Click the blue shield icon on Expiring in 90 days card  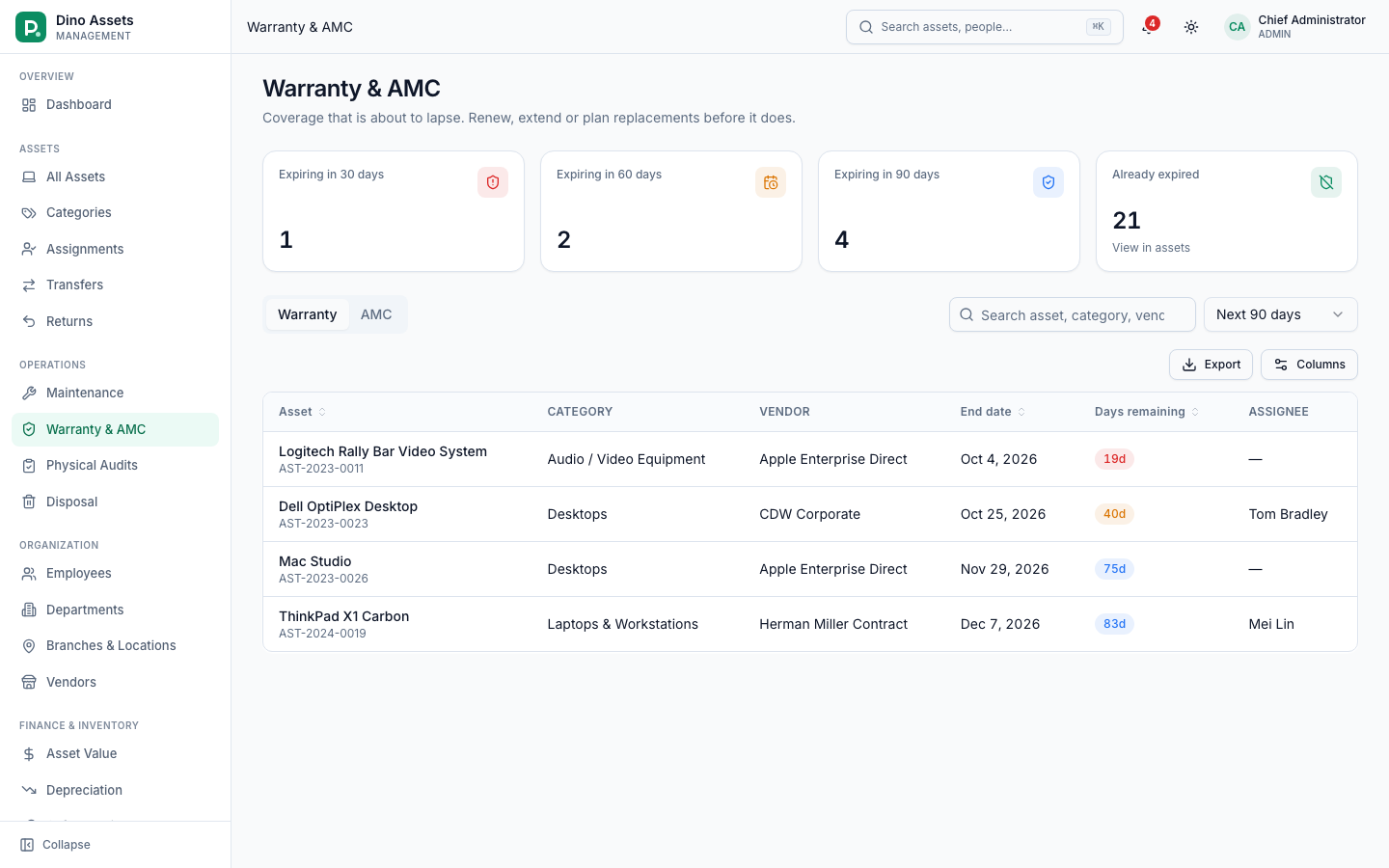point(1049,182)
